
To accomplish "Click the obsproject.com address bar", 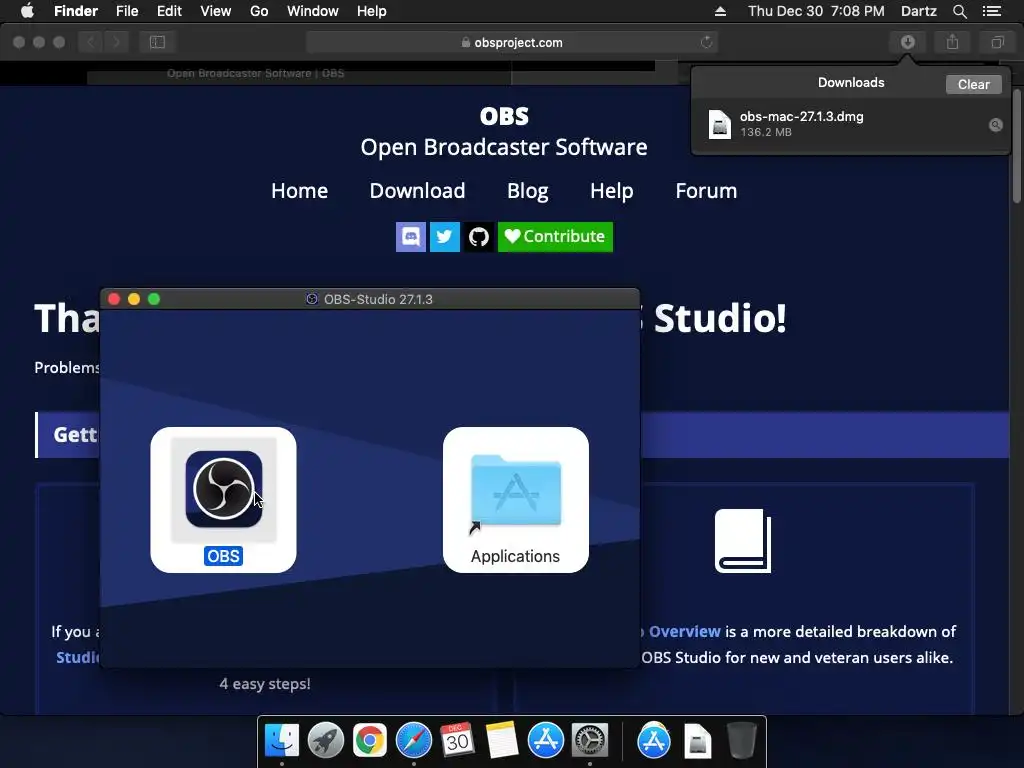I will tap(513, 42).
